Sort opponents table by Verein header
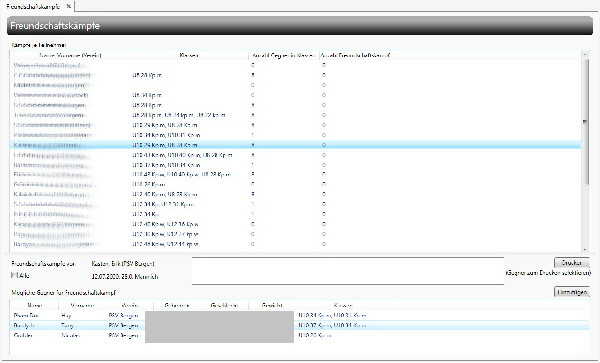 coord(130,306)
